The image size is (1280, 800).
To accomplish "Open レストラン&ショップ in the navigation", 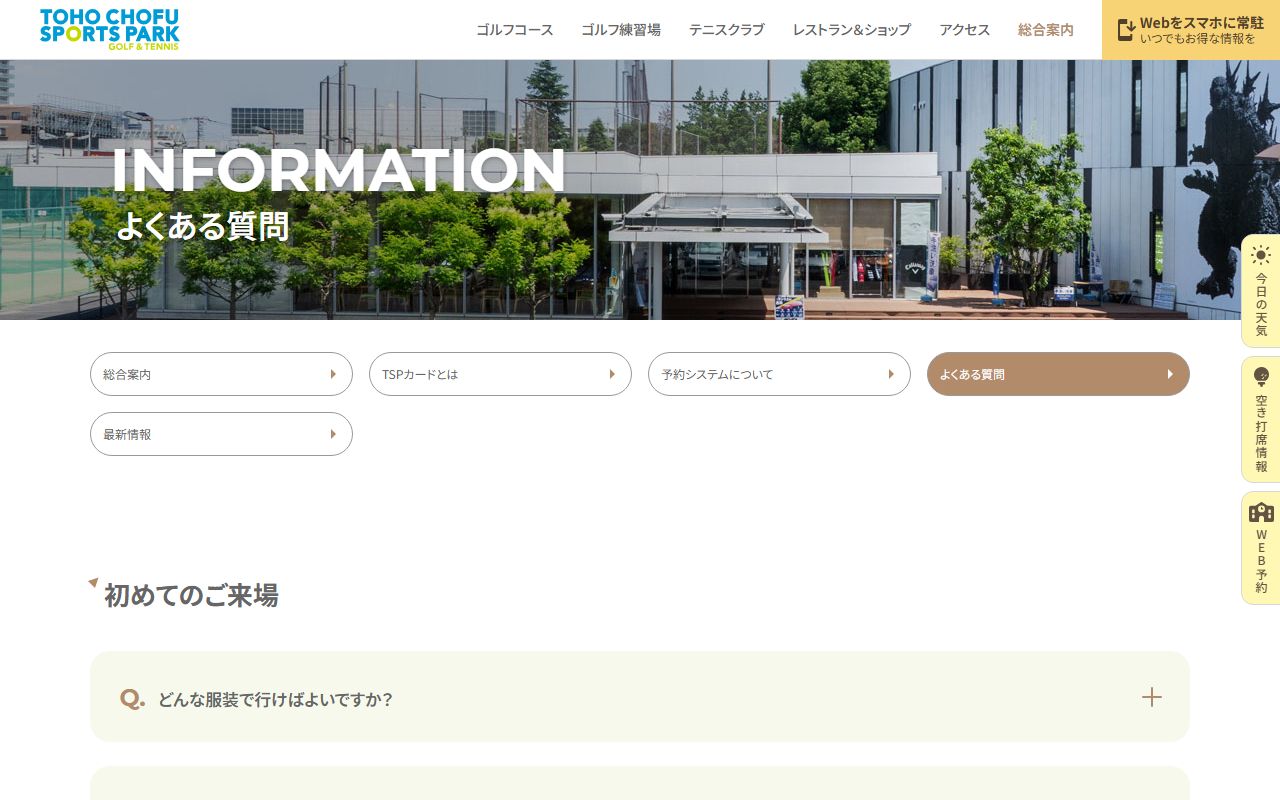I will (x=852, y=30).
